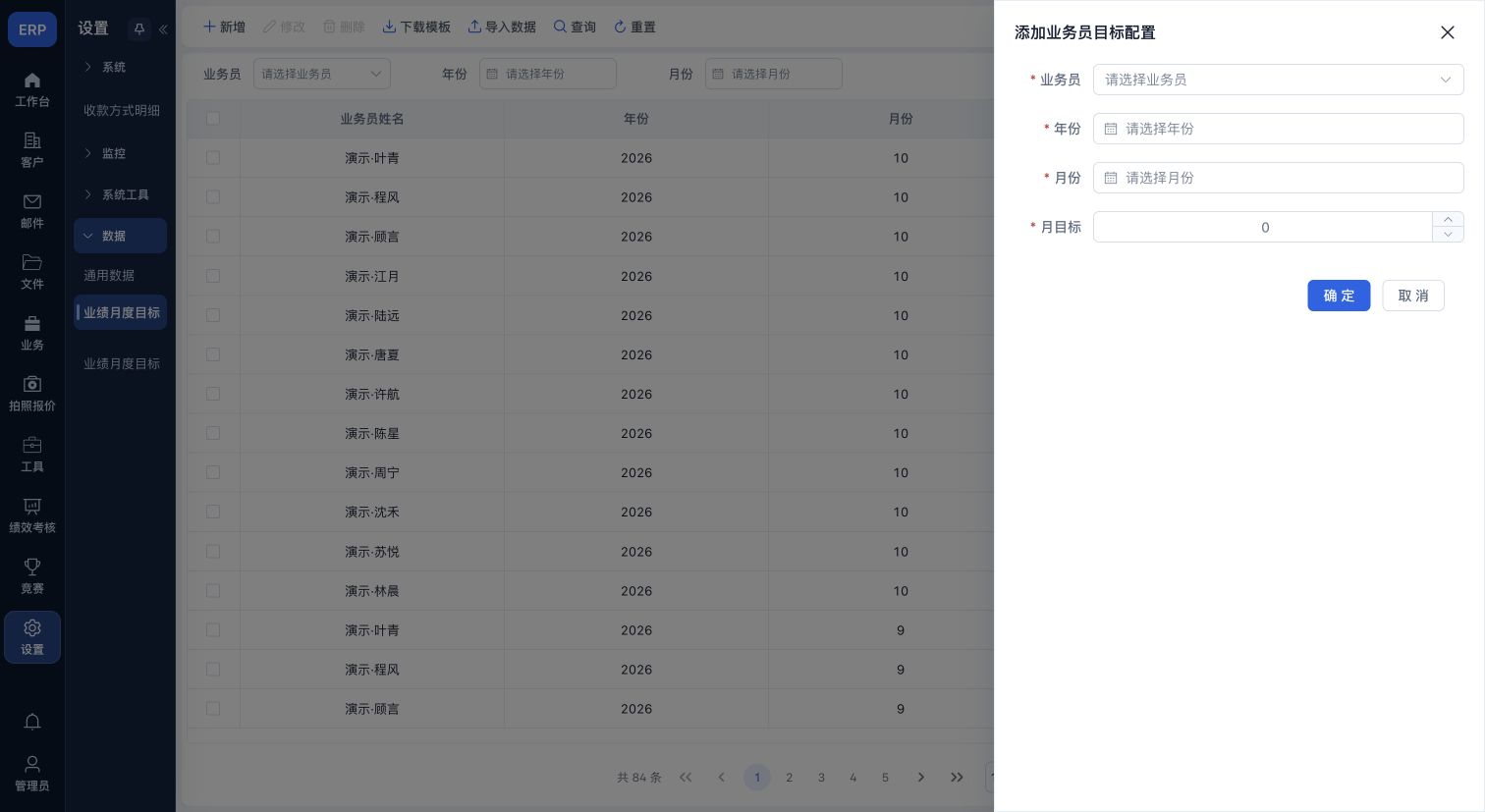1485x812 pixels.
Task: Click the ERP logo
Action: point(32,29)
